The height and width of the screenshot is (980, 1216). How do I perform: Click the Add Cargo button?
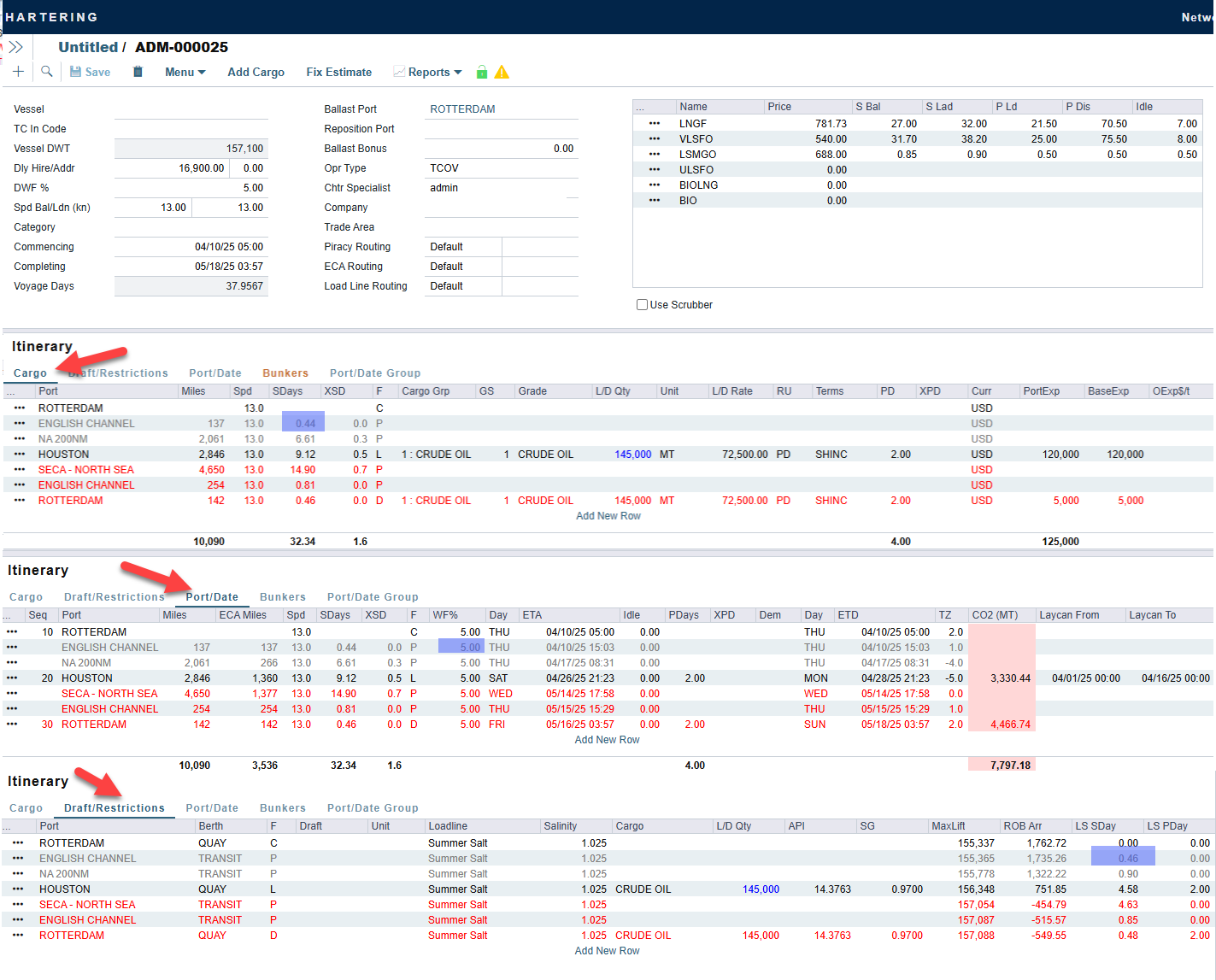[256, 72]
